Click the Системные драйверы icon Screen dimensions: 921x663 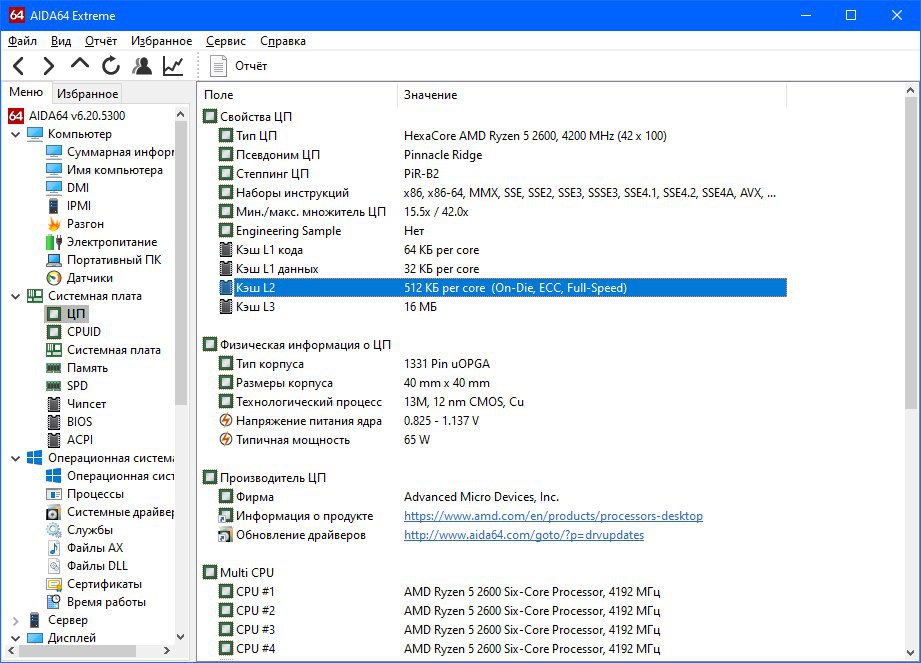click(54, 512)
